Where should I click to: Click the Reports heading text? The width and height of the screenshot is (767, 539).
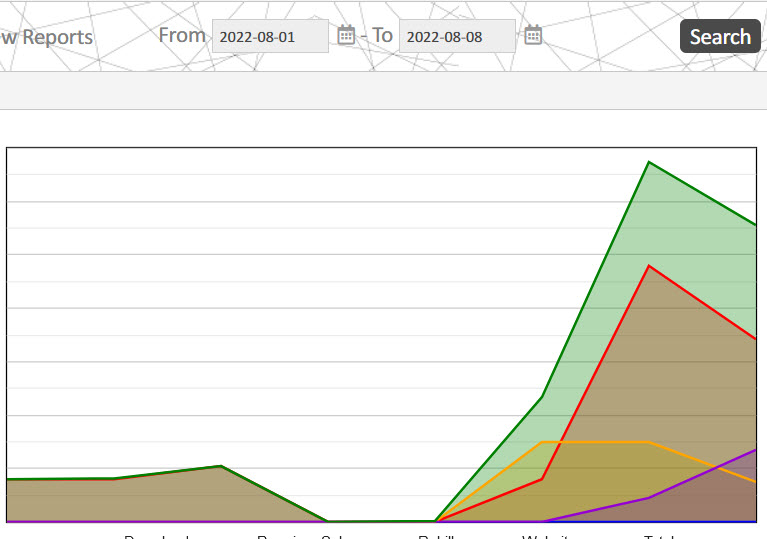(x=50, y=38)
